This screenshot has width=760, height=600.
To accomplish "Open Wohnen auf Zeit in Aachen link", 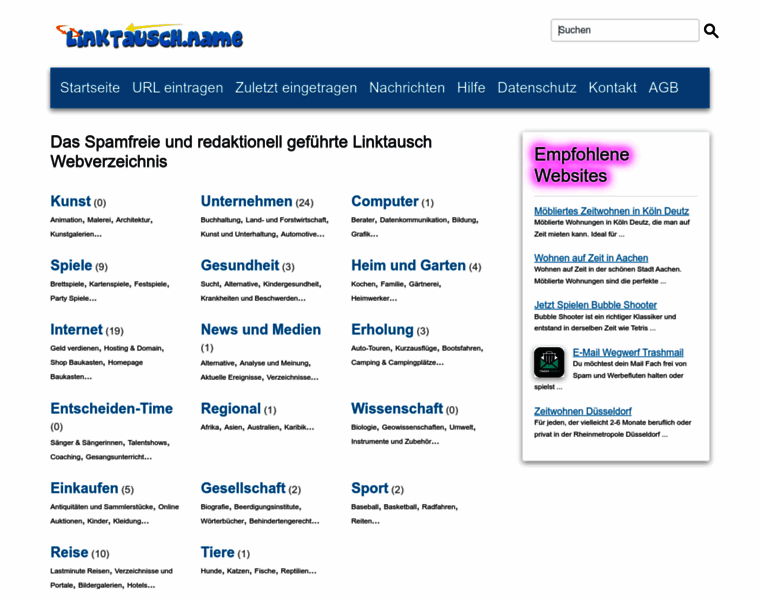I will tap(591, 258).
